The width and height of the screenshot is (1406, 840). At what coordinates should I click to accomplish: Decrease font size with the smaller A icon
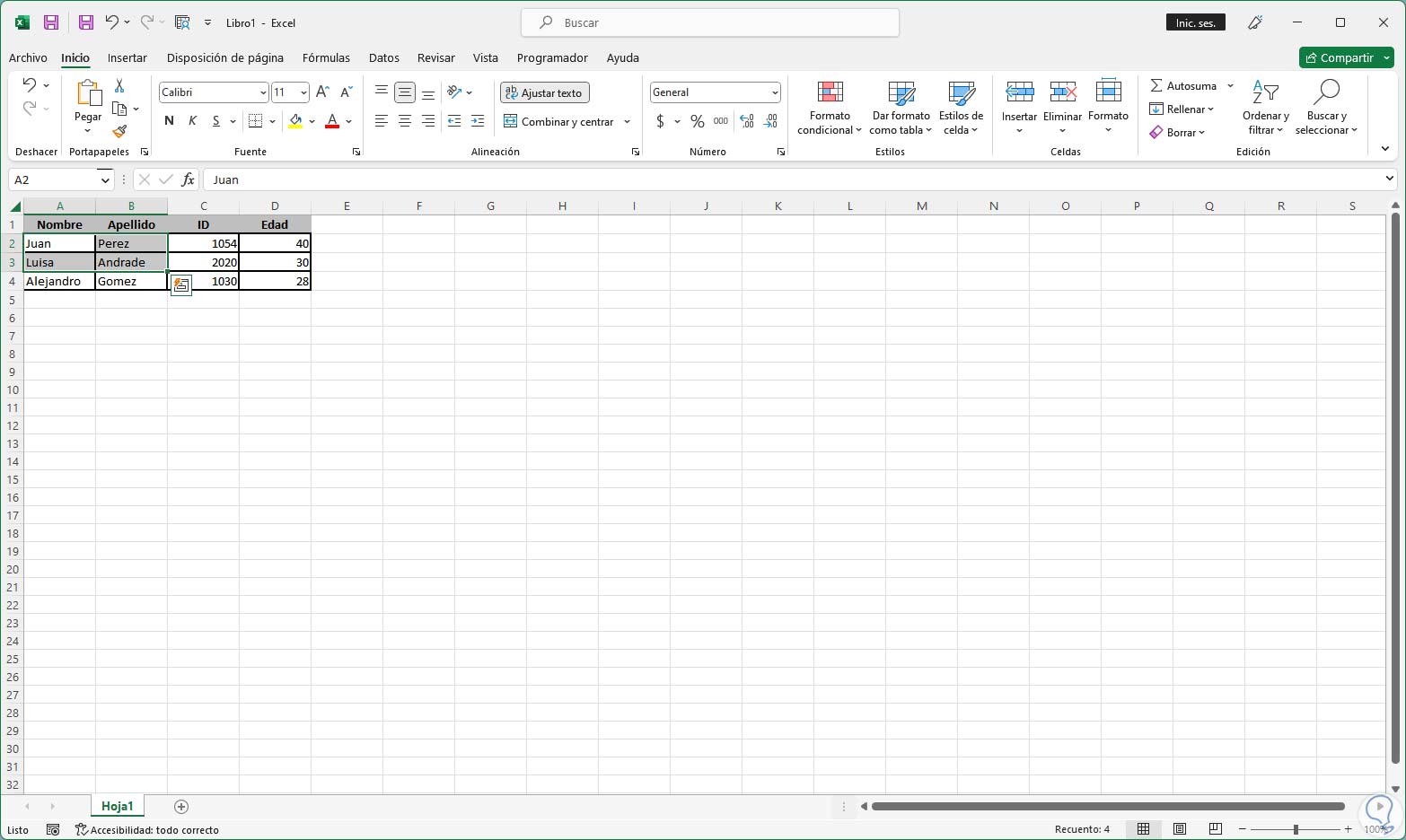pos(347,92)
